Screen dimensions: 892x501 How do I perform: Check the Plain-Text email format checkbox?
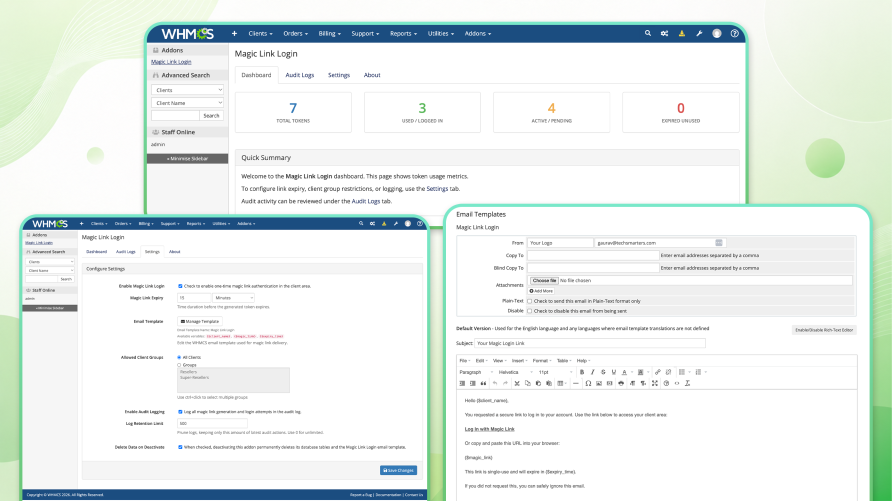(530, 301)
